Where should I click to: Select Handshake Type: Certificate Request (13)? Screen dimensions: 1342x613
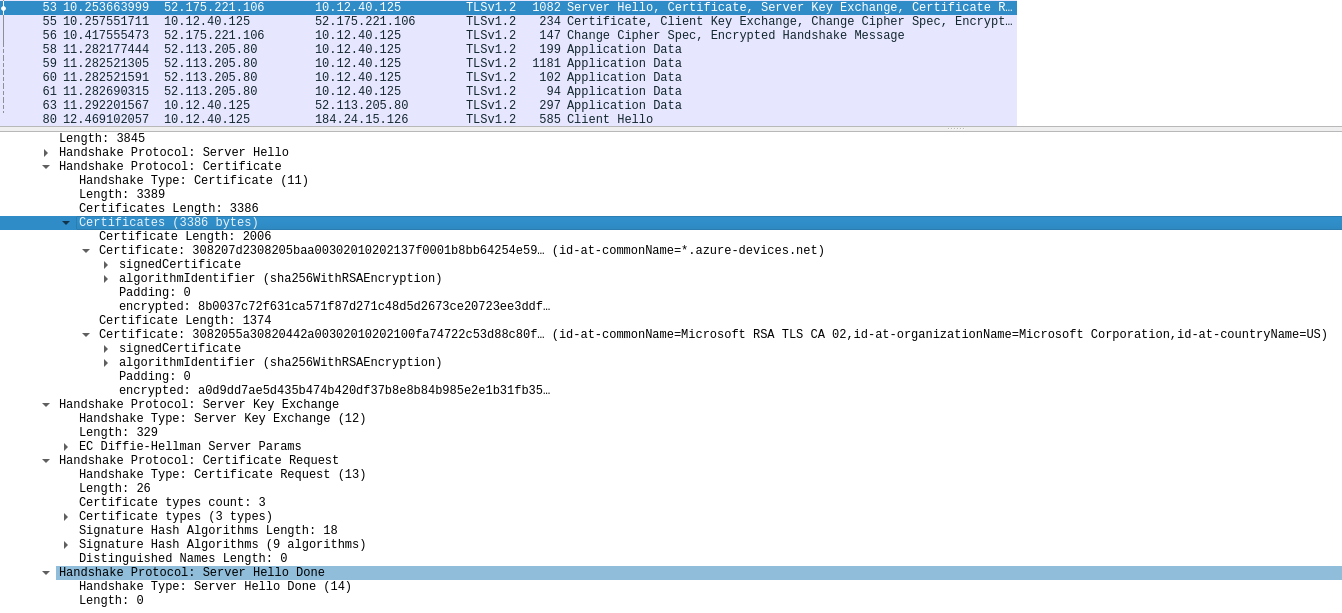coord(223,475)
